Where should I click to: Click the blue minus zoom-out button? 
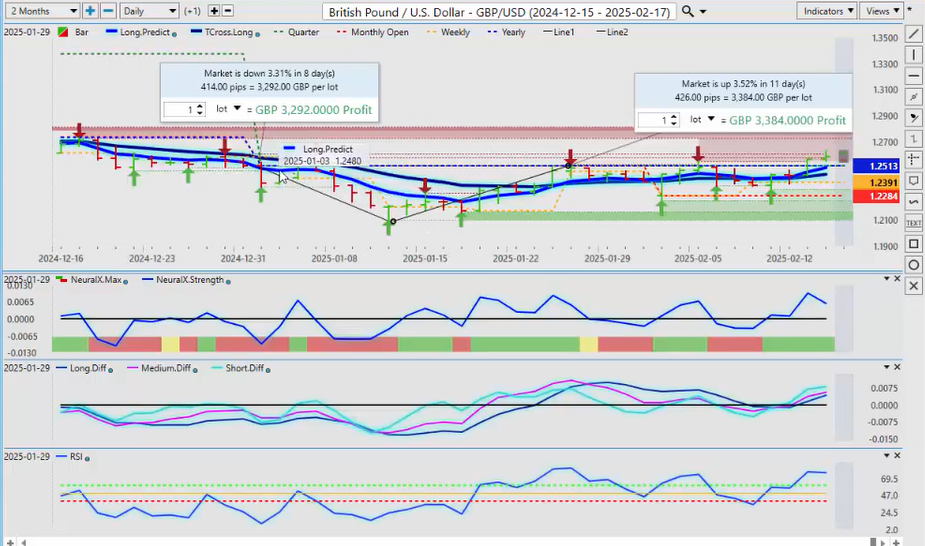(106, 11)
